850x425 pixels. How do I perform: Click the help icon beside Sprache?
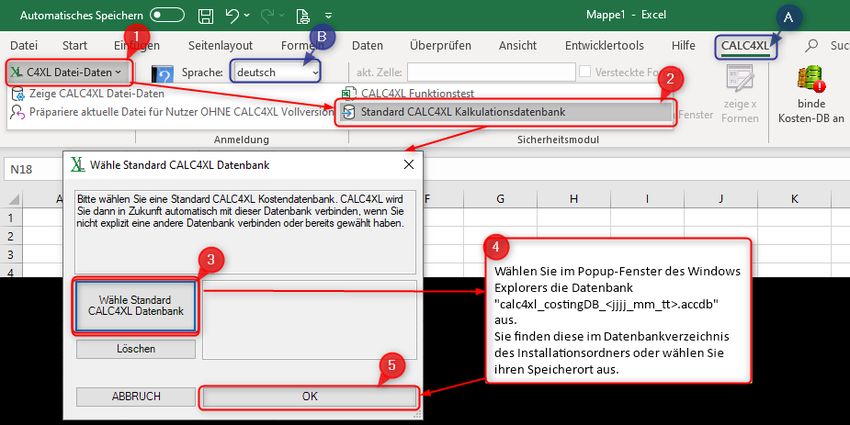(162, 75)
